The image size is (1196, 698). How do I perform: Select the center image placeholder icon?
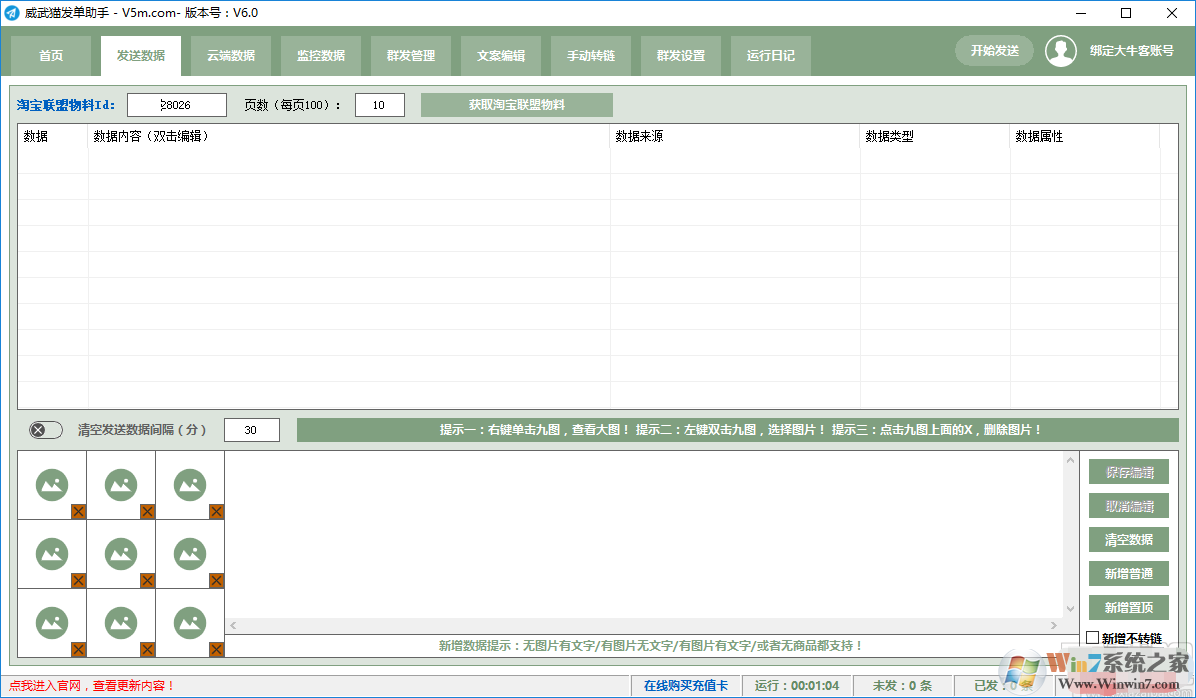pyautogui.click(x=121, y=553)
